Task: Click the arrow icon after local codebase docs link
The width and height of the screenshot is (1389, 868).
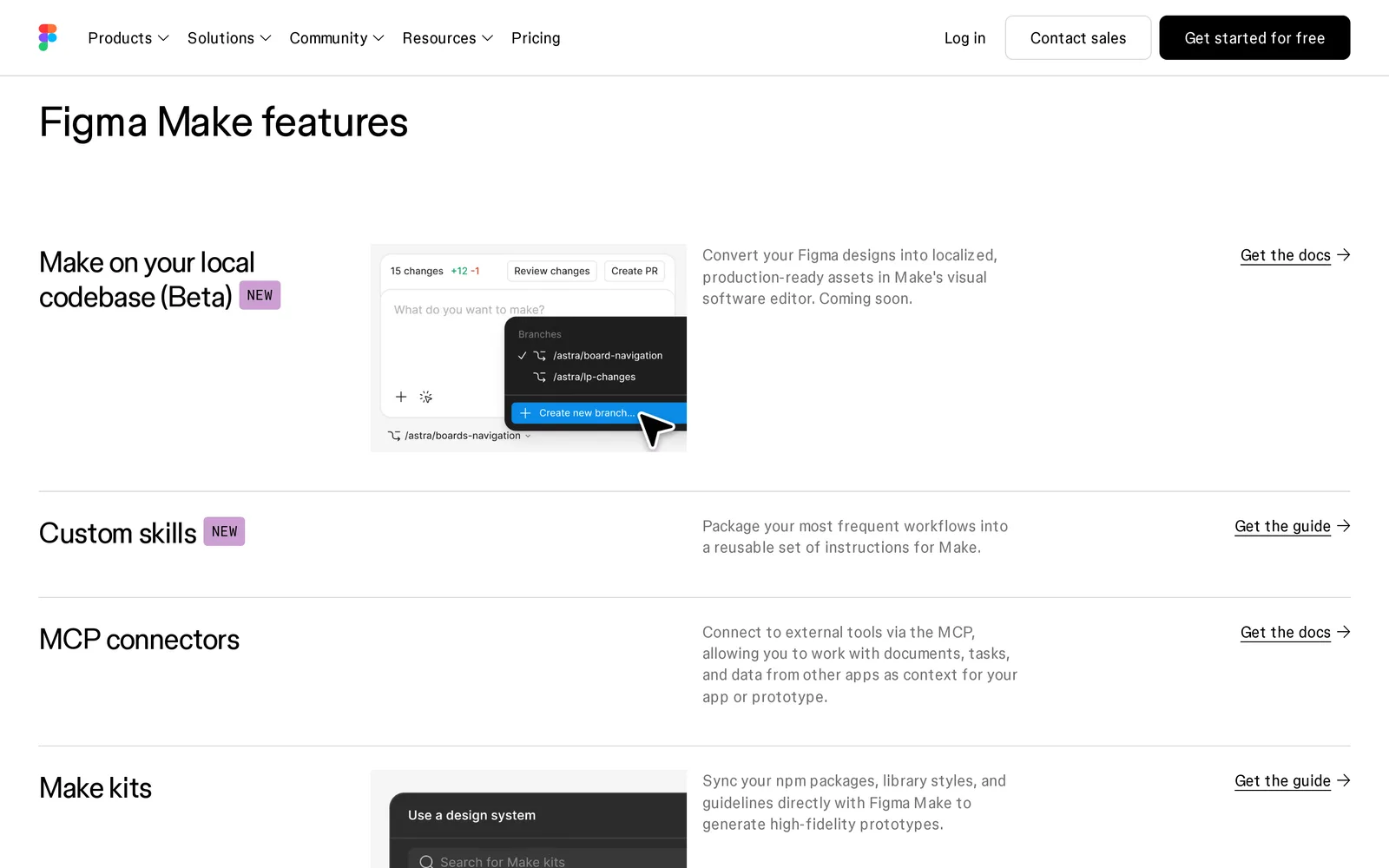Action: (1343, 255)
